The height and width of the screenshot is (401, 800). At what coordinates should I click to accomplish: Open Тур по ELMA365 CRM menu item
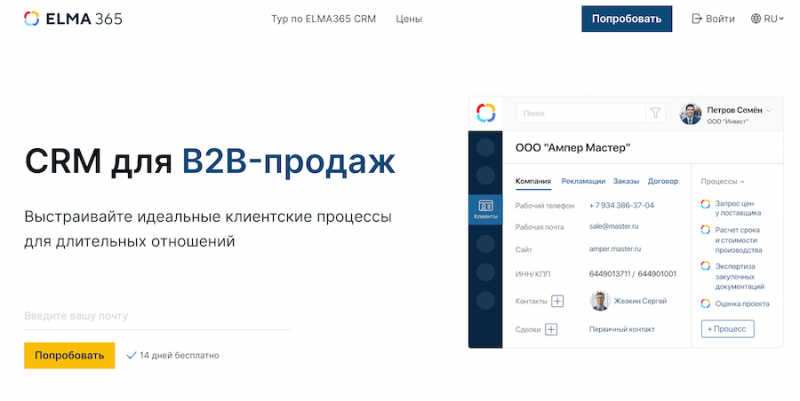point(323,19)
